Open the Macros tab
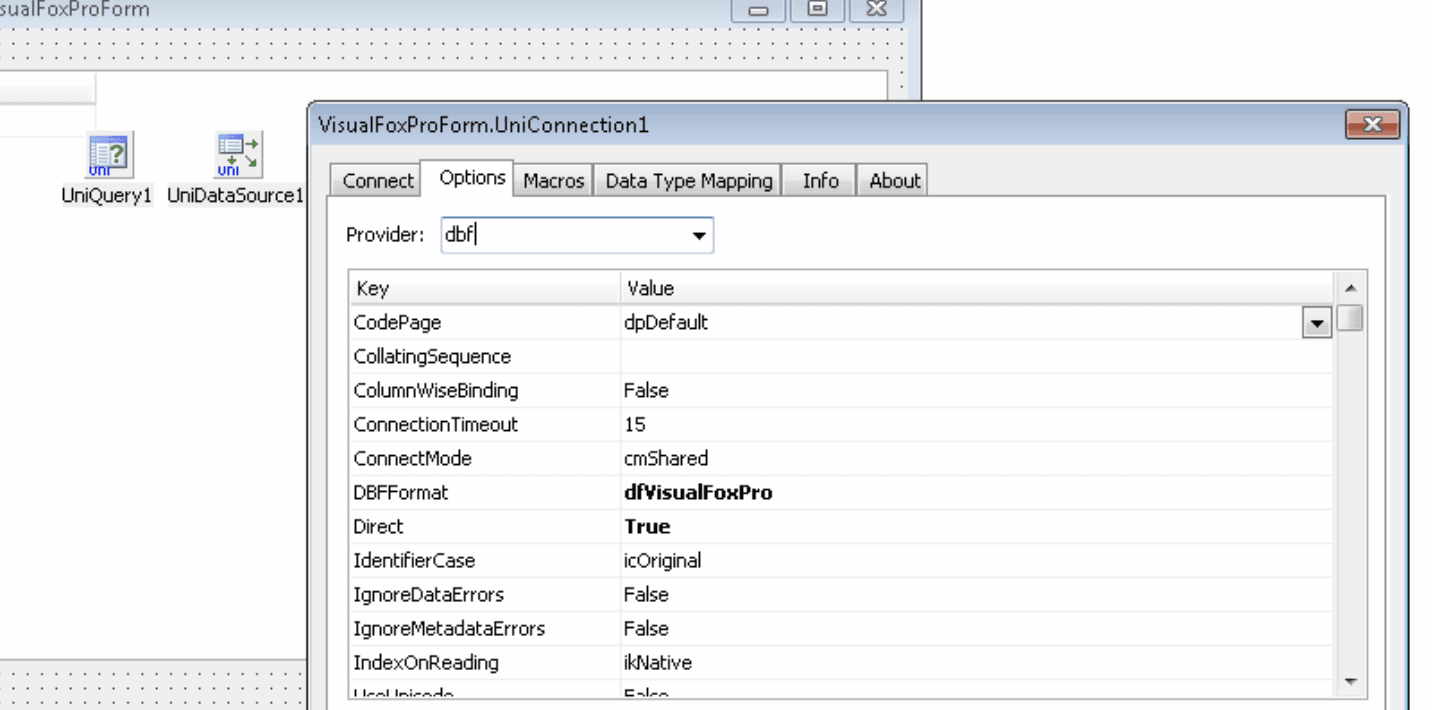Screen dimensions: 1432x710 click(x=553, y=181)
